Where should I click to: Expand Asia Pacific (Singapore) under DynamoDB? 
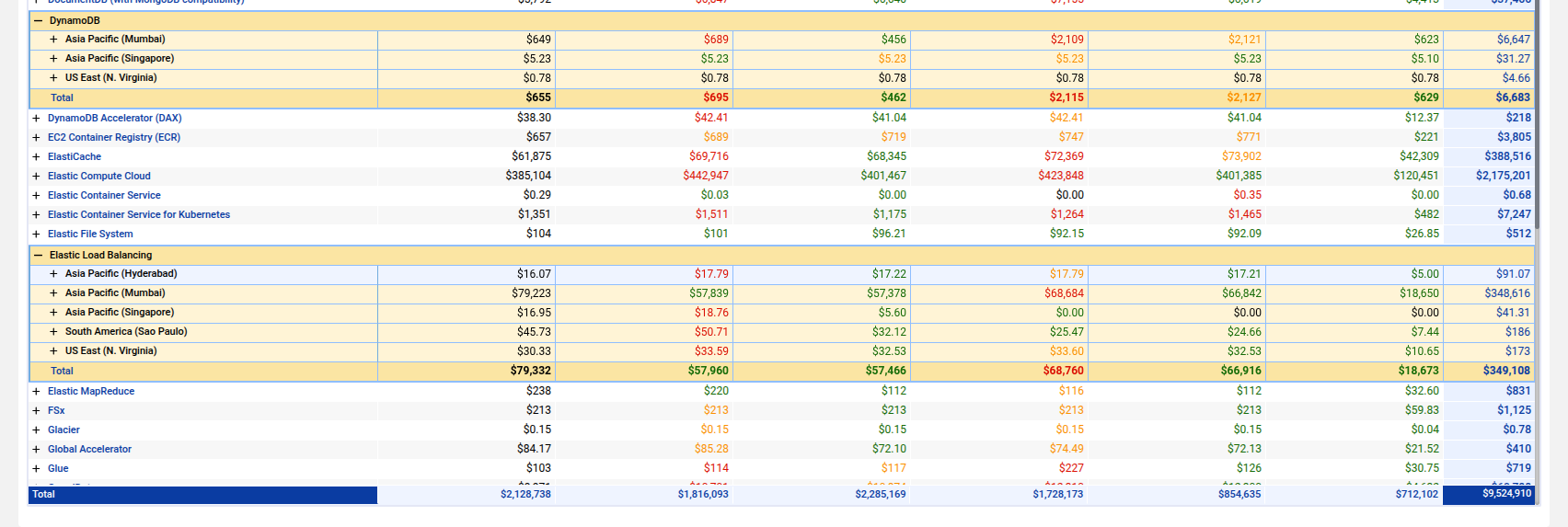point(53,59)
